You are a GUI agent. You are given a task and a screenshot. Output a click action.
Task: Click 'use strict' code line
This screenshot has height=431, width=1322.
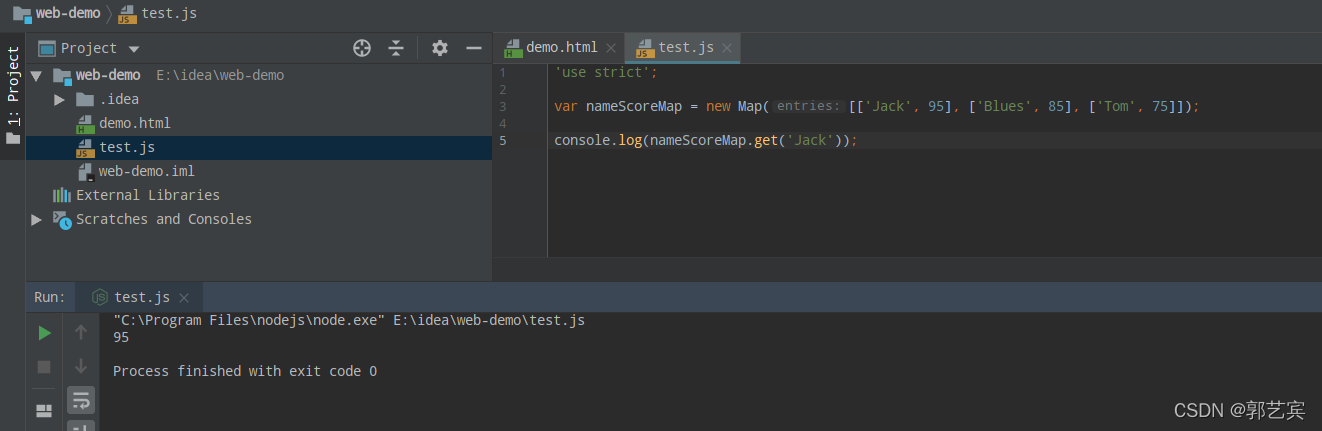coord(607,73)
